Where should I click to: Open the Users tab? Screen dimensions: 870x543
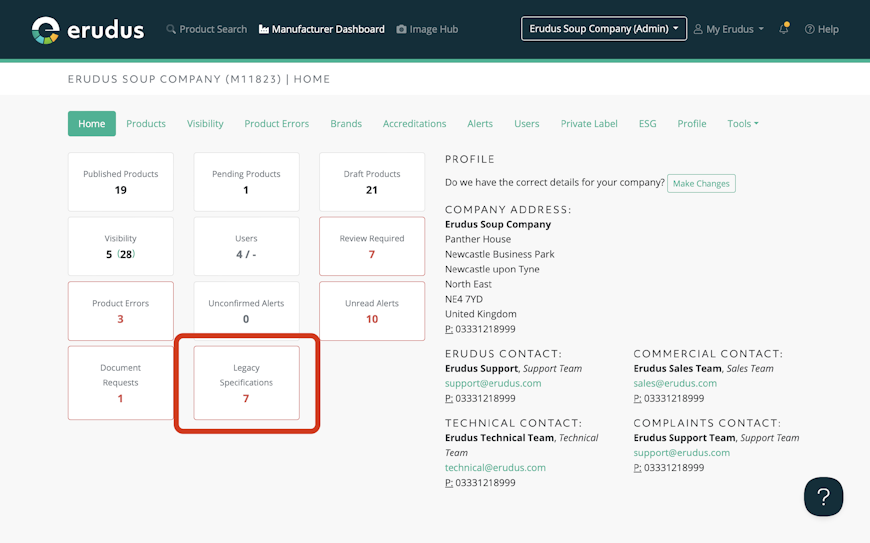(x=527, y=124)
